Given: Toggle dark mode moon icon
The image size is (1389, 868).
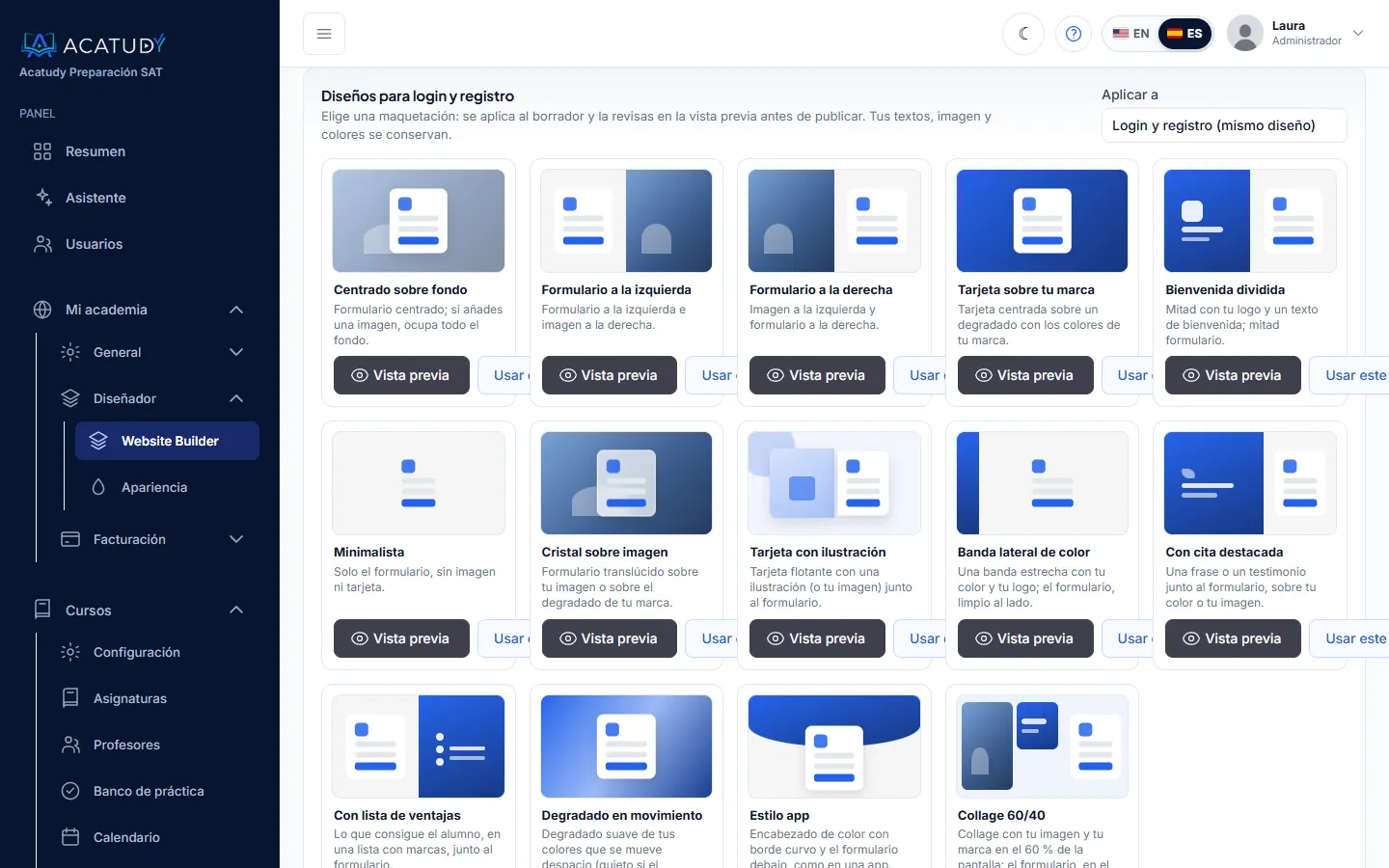Looking at the screenshot, I should tap(1023, 34).
